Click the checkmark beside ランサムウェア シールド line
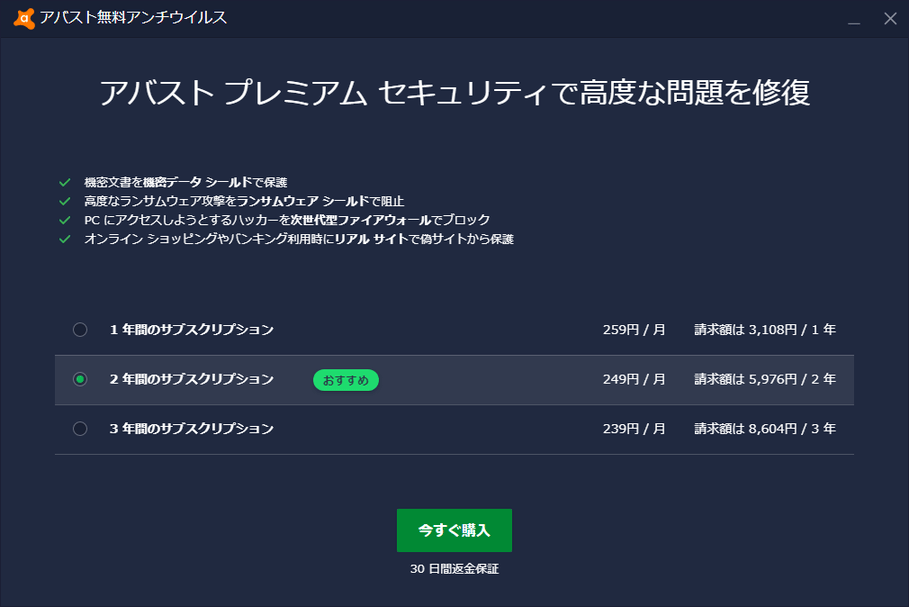 [65, 201]
